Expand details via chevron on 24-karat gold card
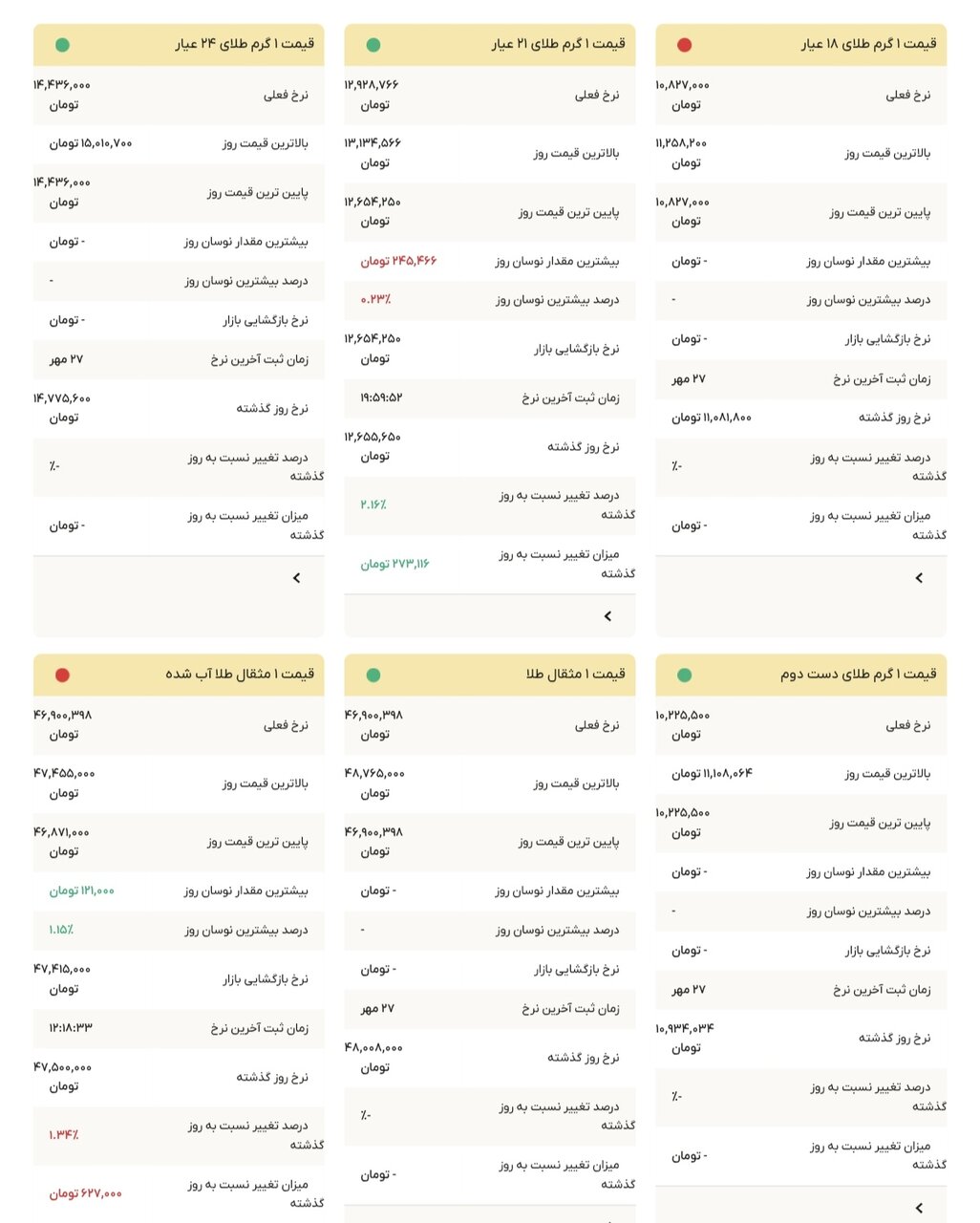This screenshot has width=980, height=1223. pos(297,577)
